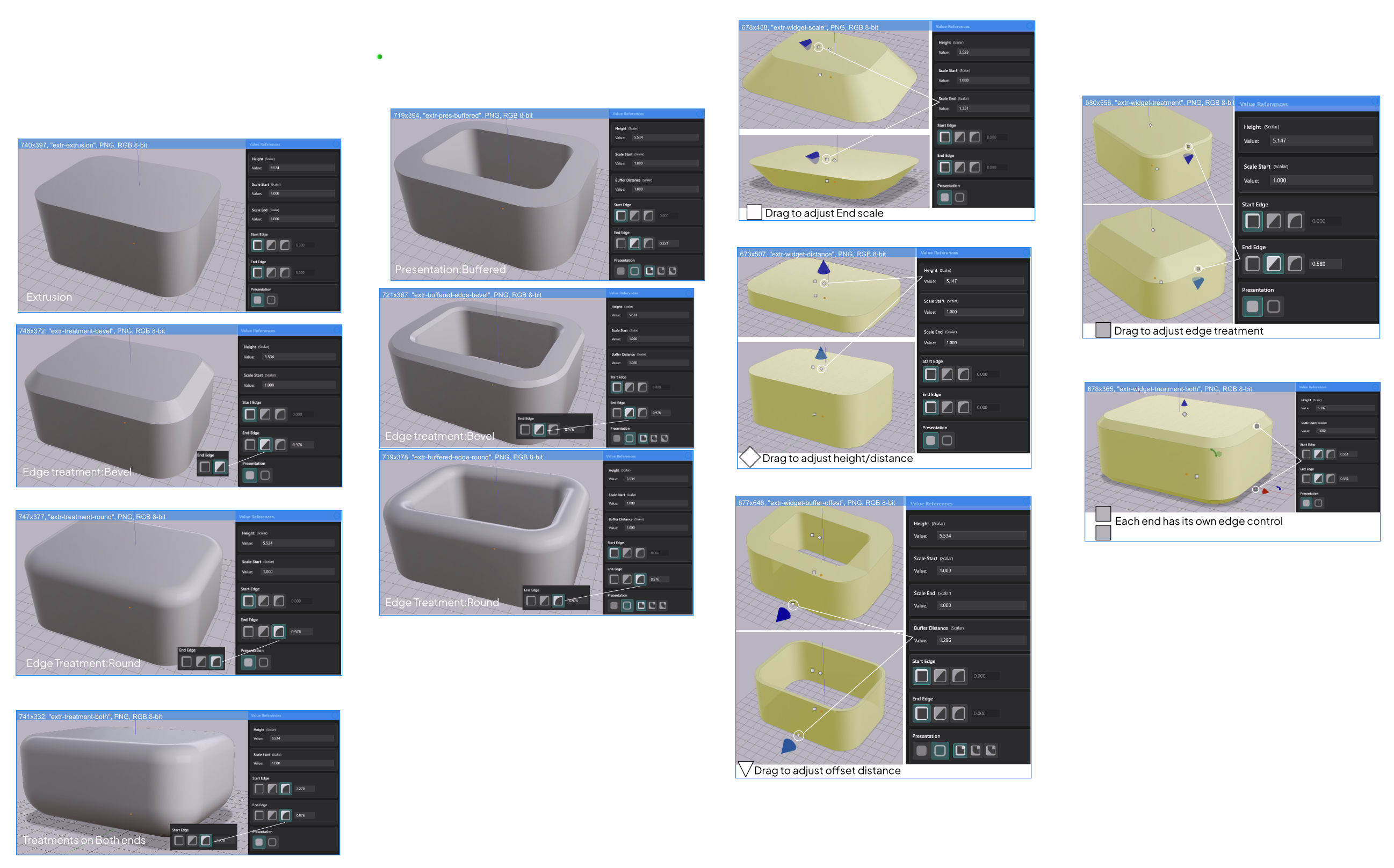This screenshot has height=868, width=1394.
Task: Select Start Edge square icon in extr-treatment-round image
Action: [248, 601]
